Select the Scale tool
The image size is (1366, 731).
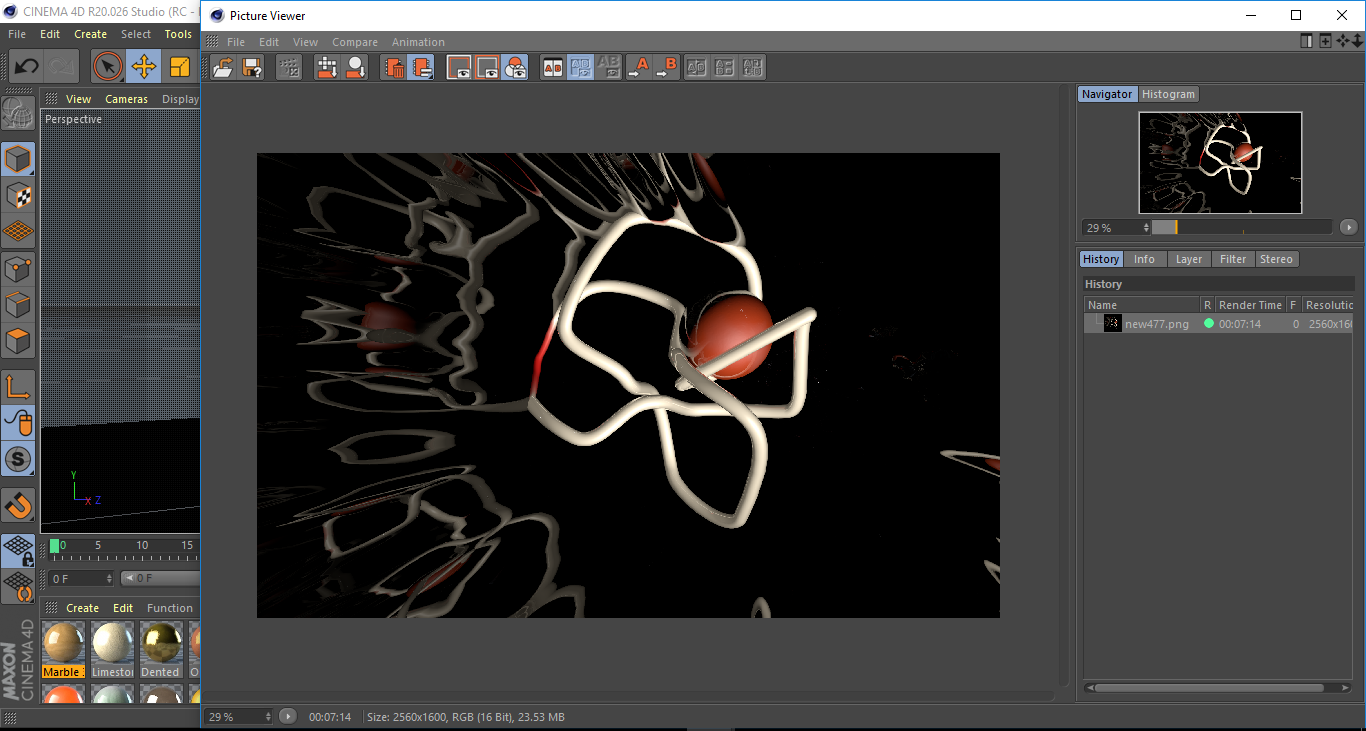coord(180,67)
